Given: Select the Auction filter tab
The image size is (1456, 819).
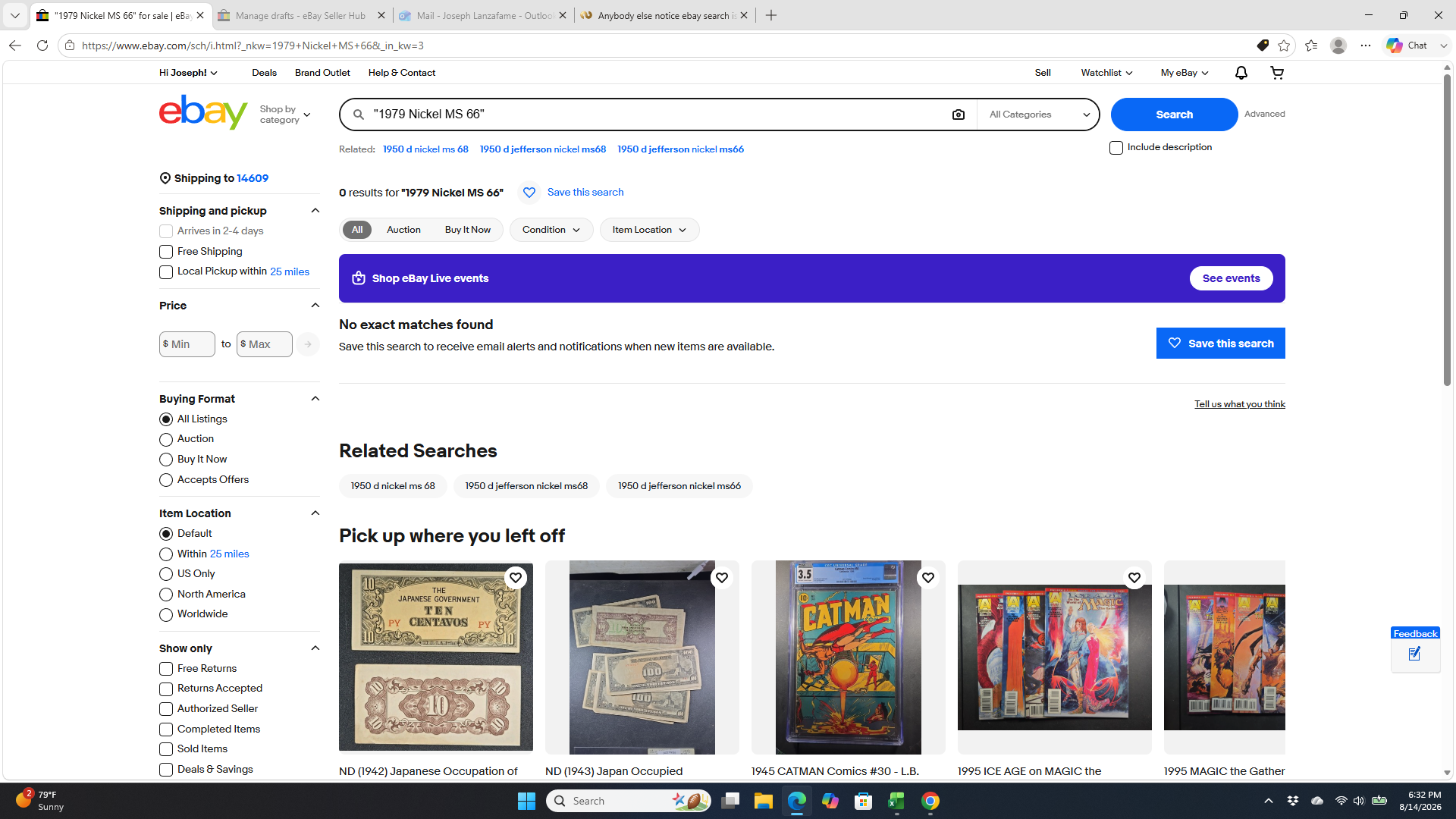Looking at the screenshot, I should coord(403,230).
